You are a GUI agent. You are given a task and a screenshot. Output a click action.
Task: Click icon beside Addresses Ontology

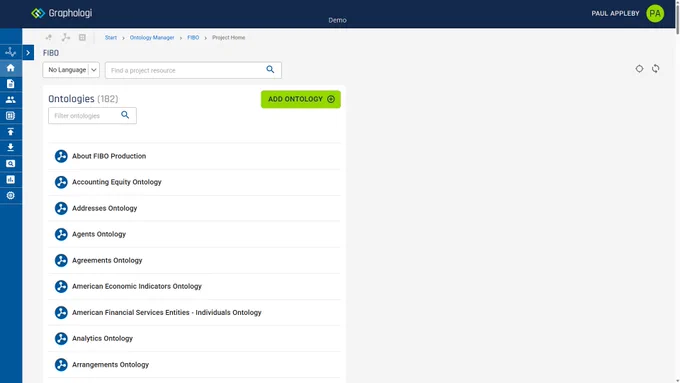pyautogui.click(x=61, y=208)
